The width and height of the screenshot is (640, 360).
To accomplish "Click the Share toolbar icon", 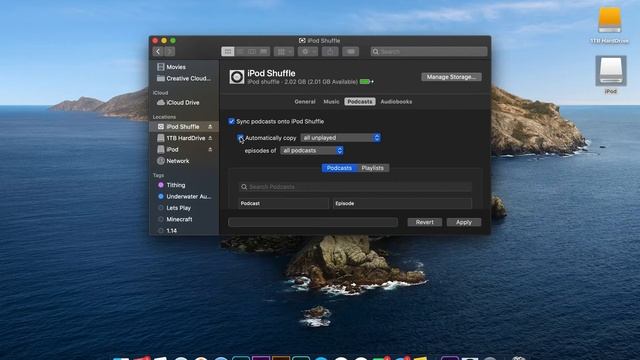I will click(330, 51).
